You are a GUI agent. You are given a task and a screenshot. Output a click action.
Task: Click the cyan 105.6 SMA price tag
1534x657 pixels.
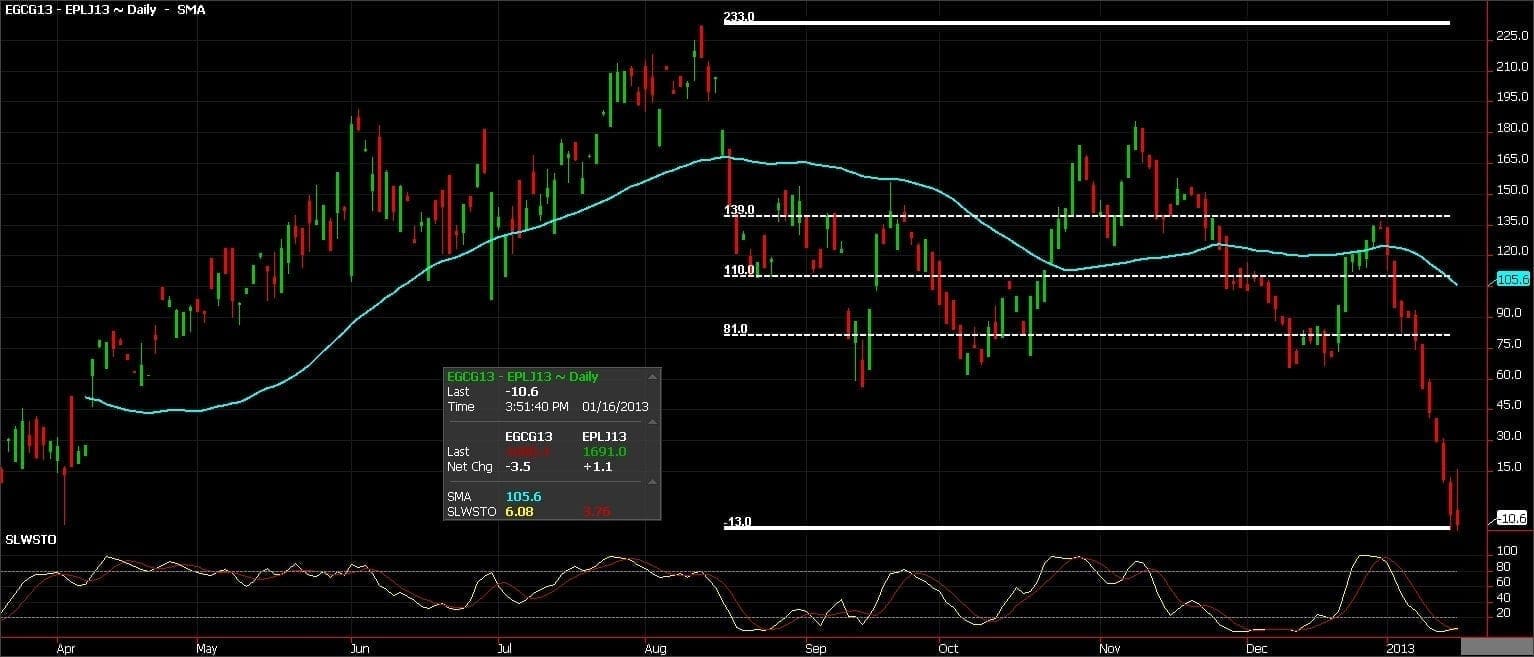point(1512,279)
